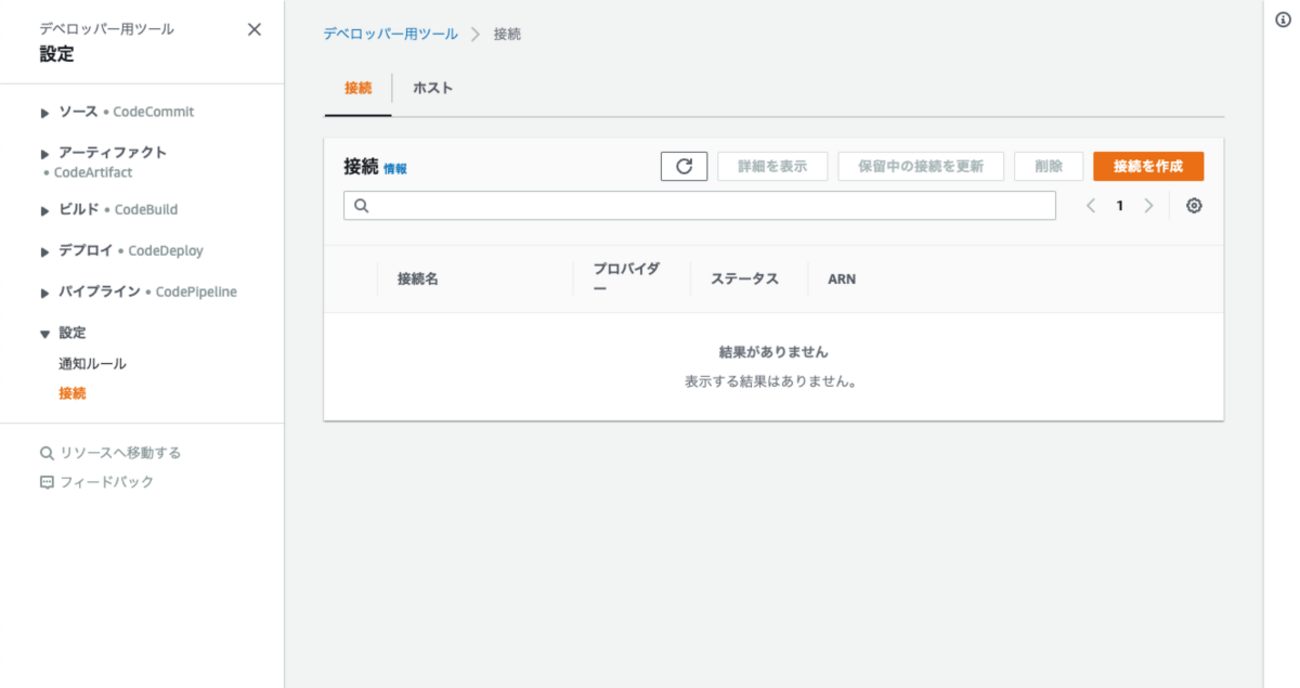
Task: Switch to the ホスト tab
Action: click(433, 88)
